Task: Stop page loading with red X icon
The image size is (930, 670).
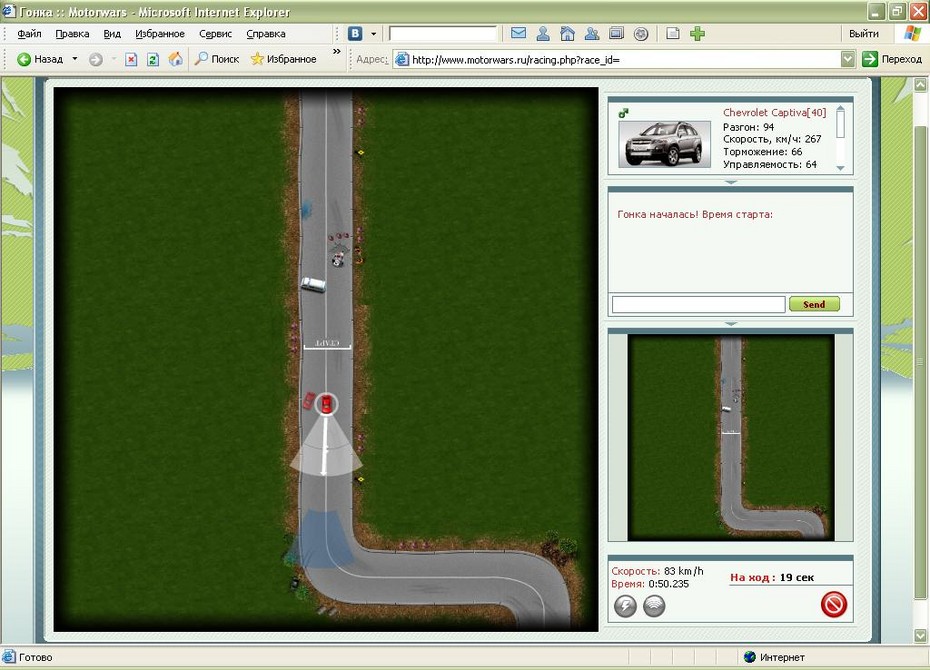Action: (131, 59)
